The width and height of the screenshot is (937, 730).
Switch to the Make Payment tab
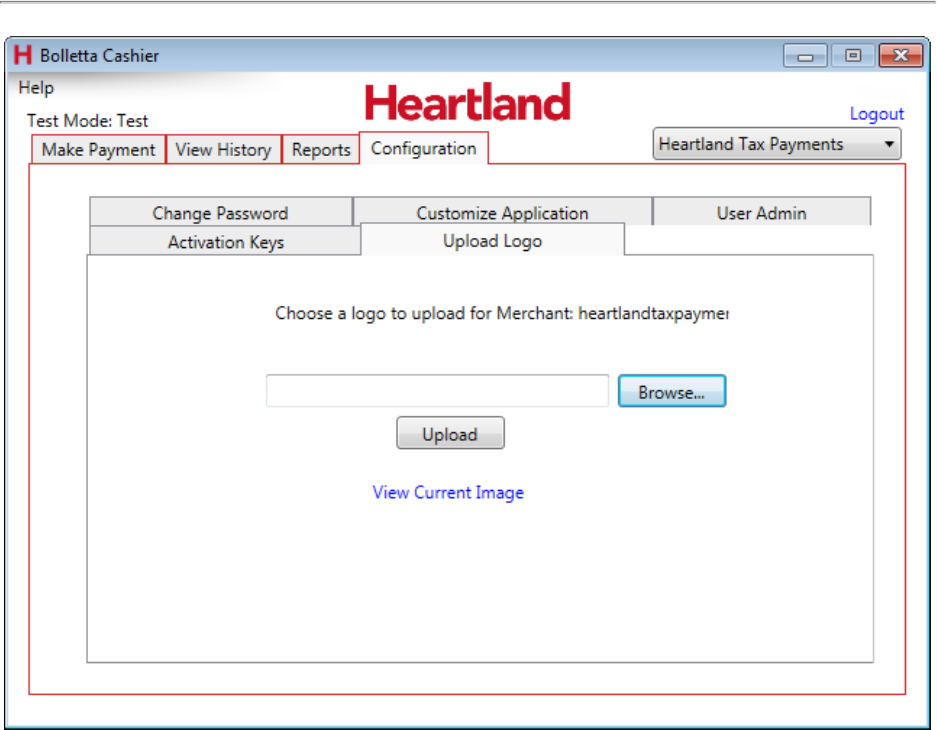pyautogui.click(x=99, y=149)
